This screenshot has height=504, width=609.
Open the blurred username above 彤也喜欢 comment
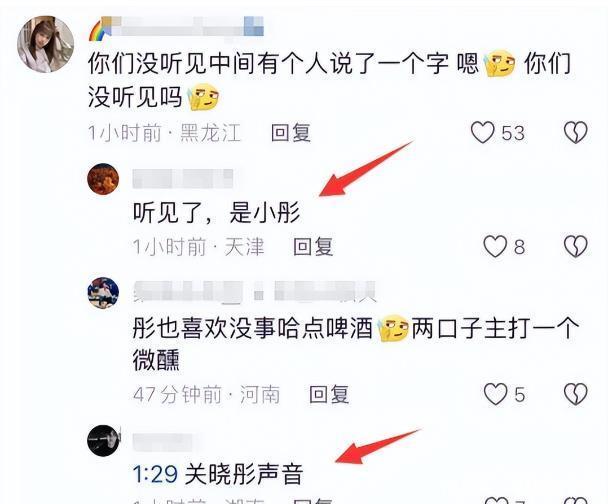click(x=254, y=292)
